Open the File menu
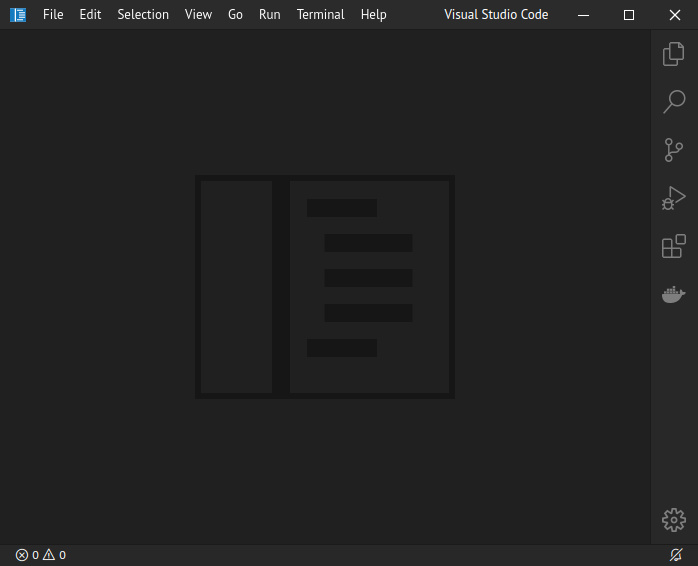The width and height of the screenshot is (698, 566). [53, 15]
